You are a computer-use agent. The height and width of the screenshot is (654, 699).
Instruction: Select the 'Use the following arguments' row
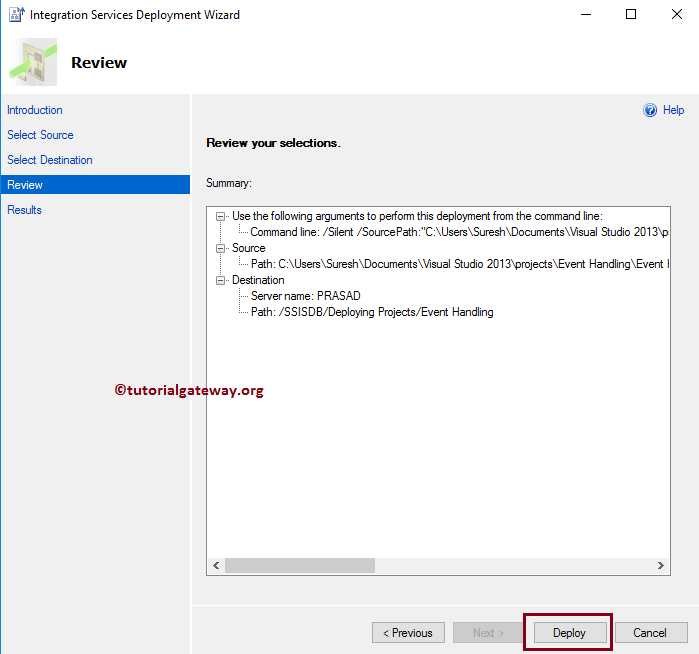[x=417, y=216]
